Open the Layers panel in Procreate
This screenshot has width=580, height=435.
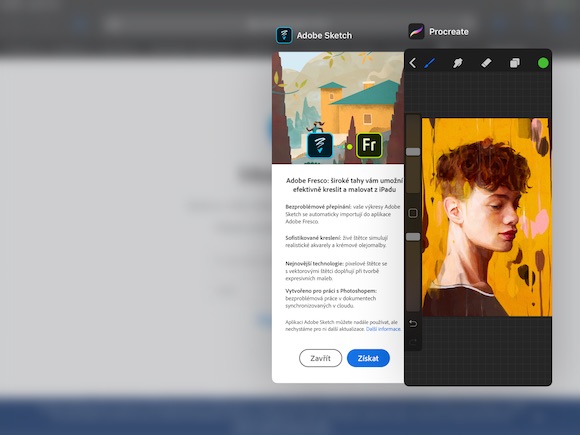click(515, 63)
